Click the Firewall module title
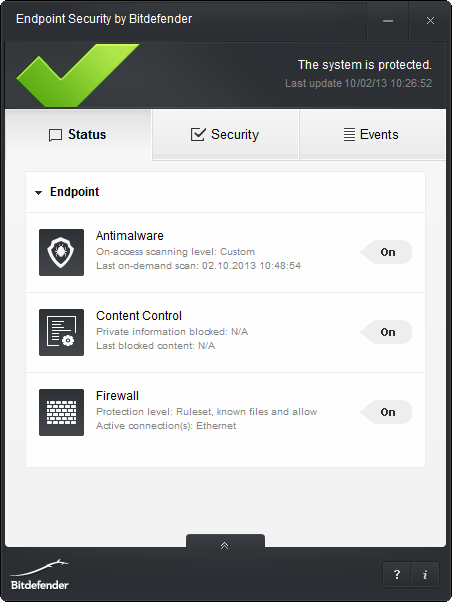This screenshot has width=452, height=602. 117,395
